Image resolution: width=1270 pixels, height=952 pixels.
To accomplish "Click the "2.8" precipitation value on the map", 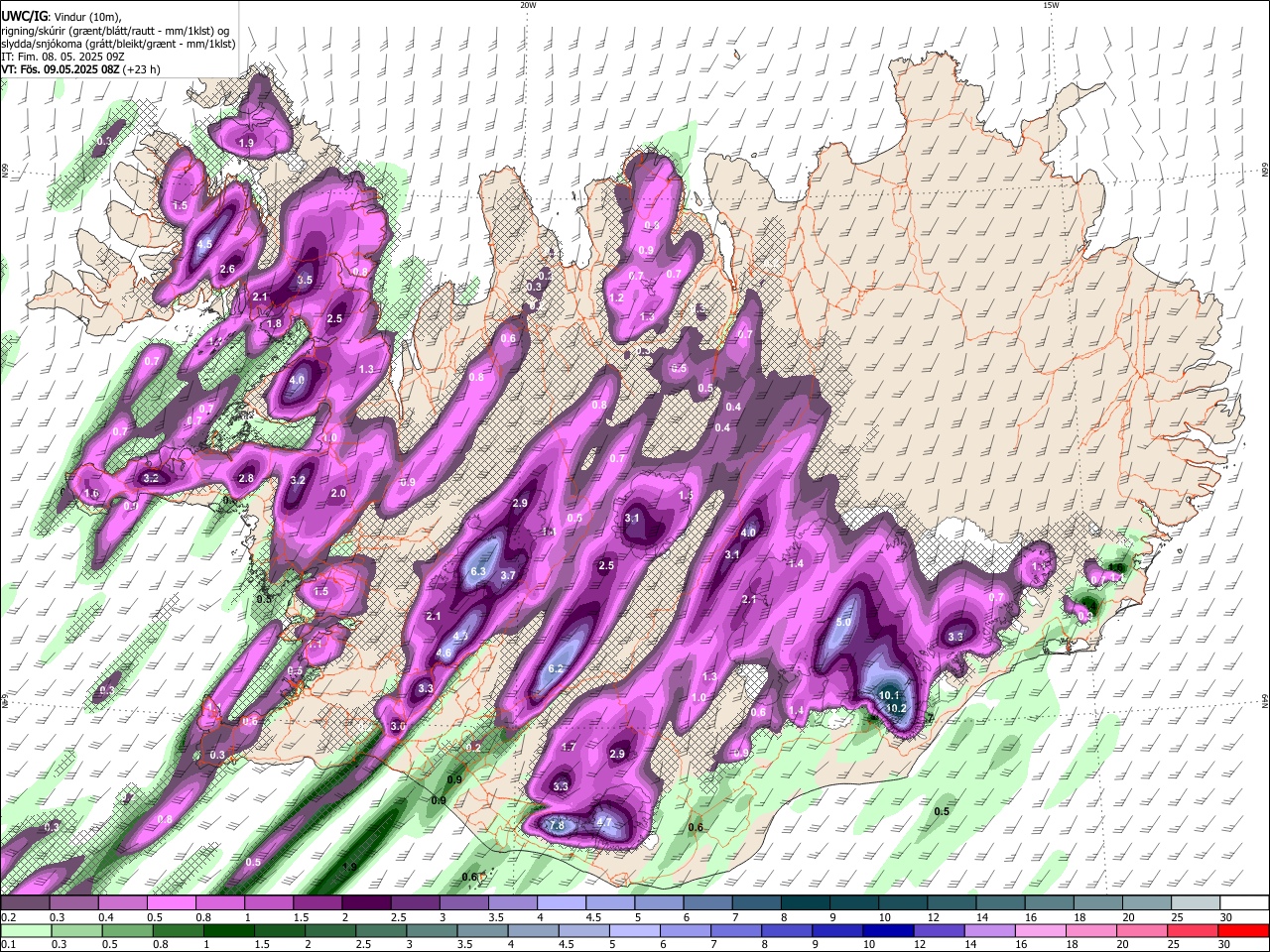I will click(246, 479).
